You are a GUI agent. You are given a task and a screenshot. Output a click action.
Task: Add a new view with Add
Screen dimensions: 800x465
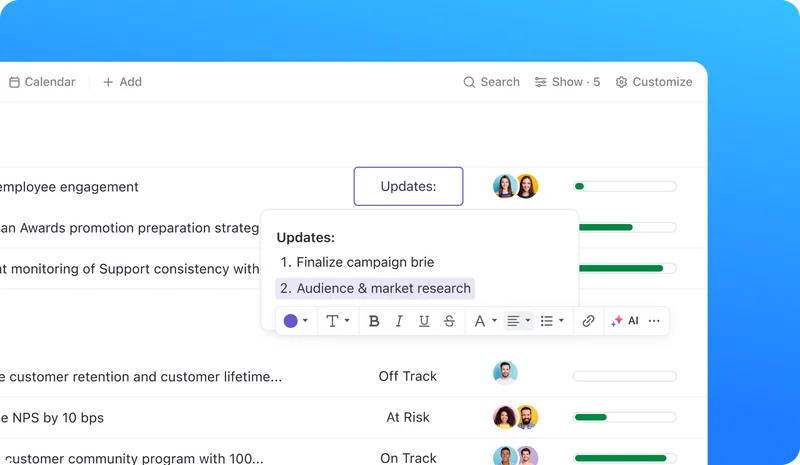(x=122, y=82)
